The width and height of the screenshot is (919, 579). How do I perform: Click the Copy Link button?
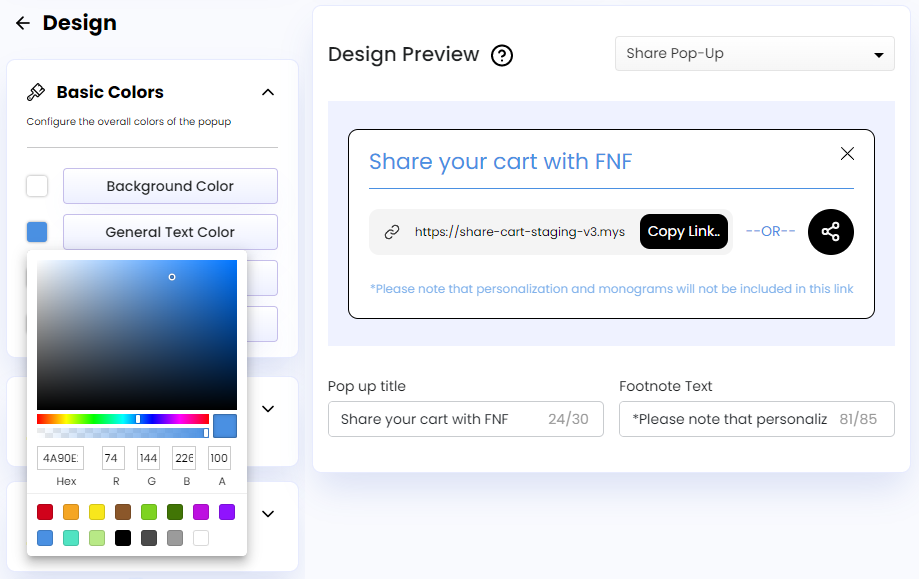(684, 231)
